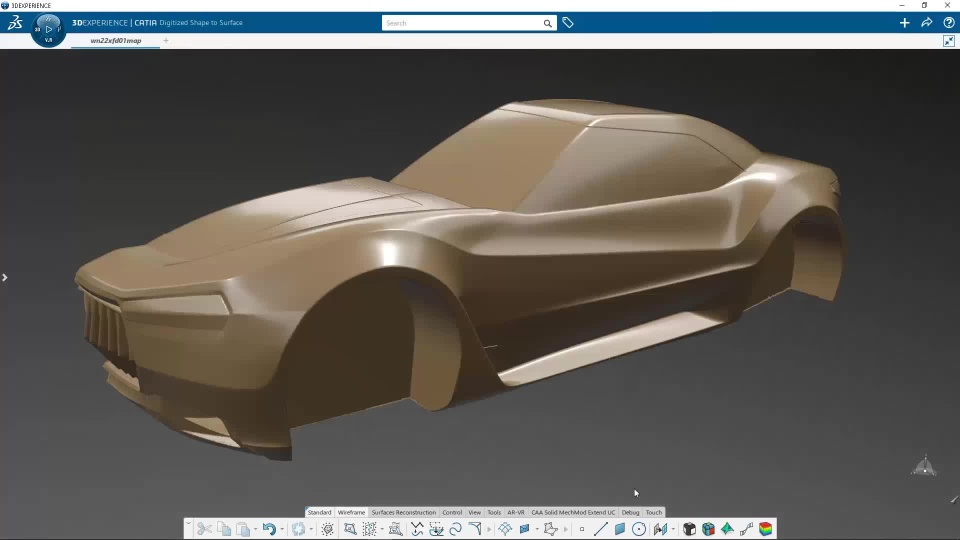Image resolution: width=960 pixels, height=540 pixels.
Task: Click the Undo arrow icon
Action: [x=268, y=529]
